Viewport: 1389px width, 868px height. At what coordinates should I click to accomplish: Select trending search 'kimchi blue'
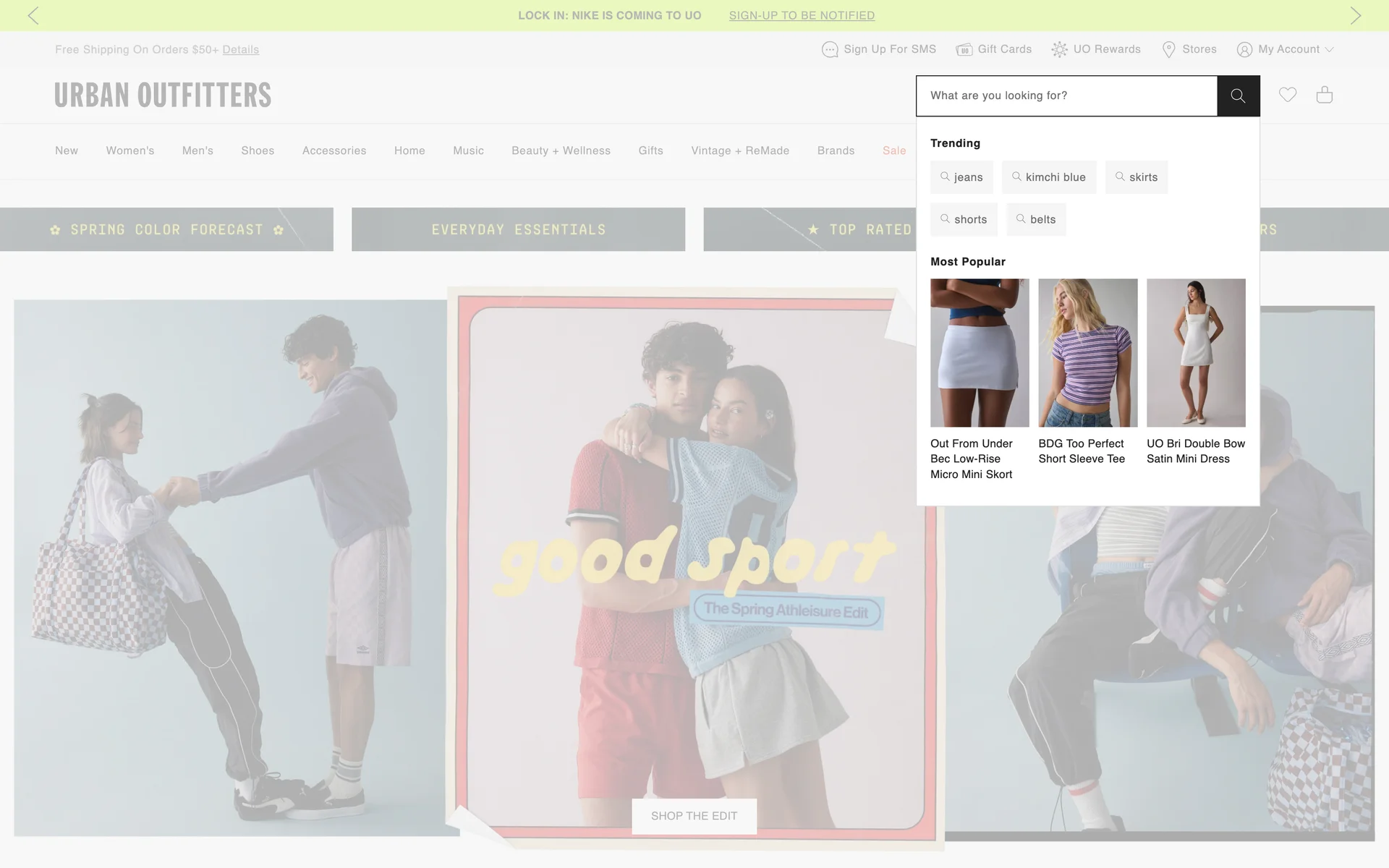pyautogui.click(x=1048, y=177)
